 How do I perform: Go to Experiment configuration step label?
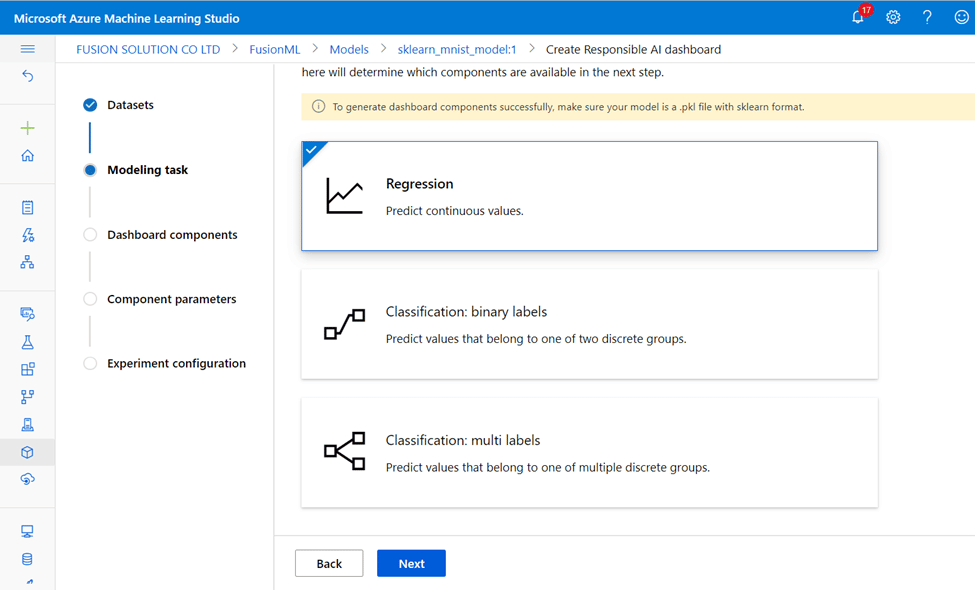point(176,363)
